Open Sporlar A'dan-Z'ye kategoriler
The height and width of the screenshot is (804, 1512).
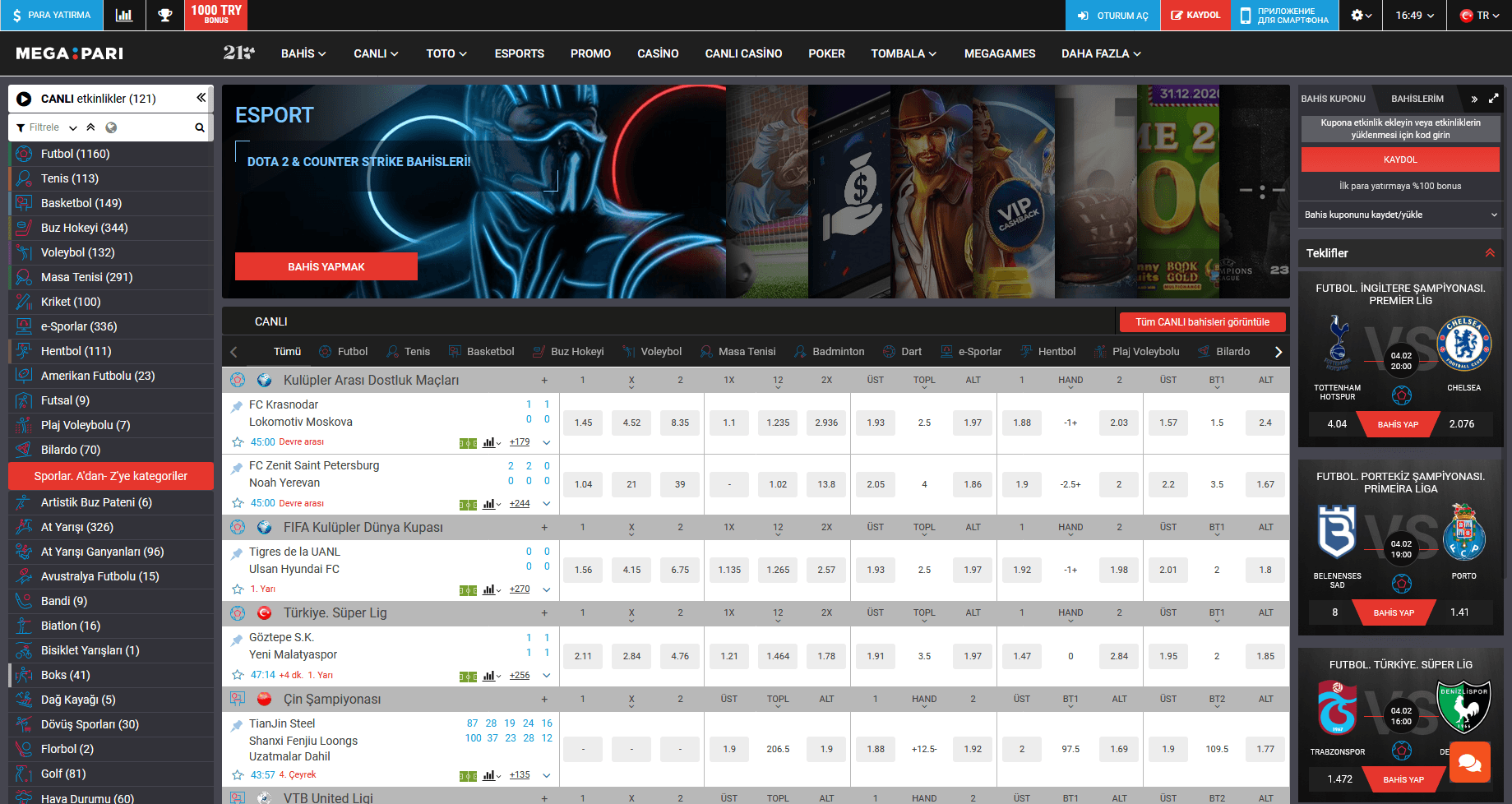tap(111, 476)
